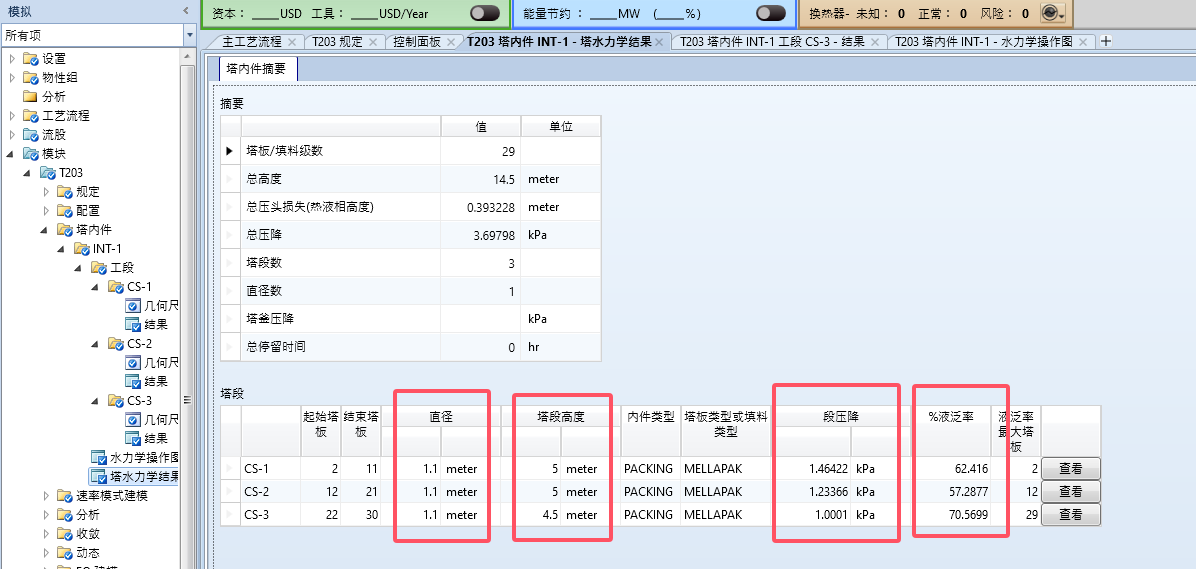Expand the 动态 node arrow
The height and width of the screenshot is (569, 1196).
pyautogui.click(x=46, y=553)
